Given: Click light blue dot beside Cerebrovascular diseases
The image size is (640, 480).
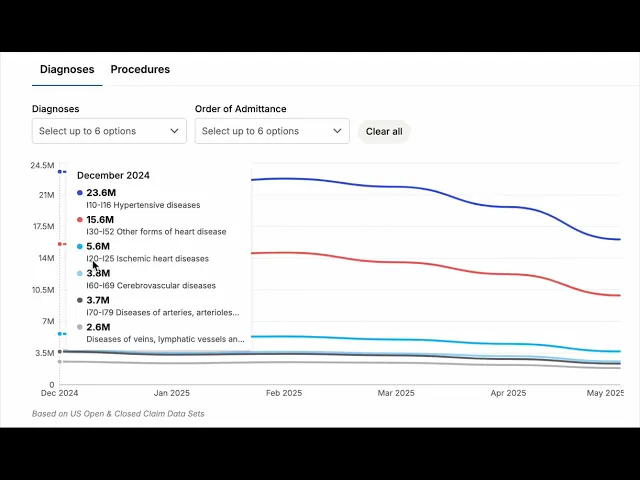Looking at the screenshot, I should coord(80,273).
